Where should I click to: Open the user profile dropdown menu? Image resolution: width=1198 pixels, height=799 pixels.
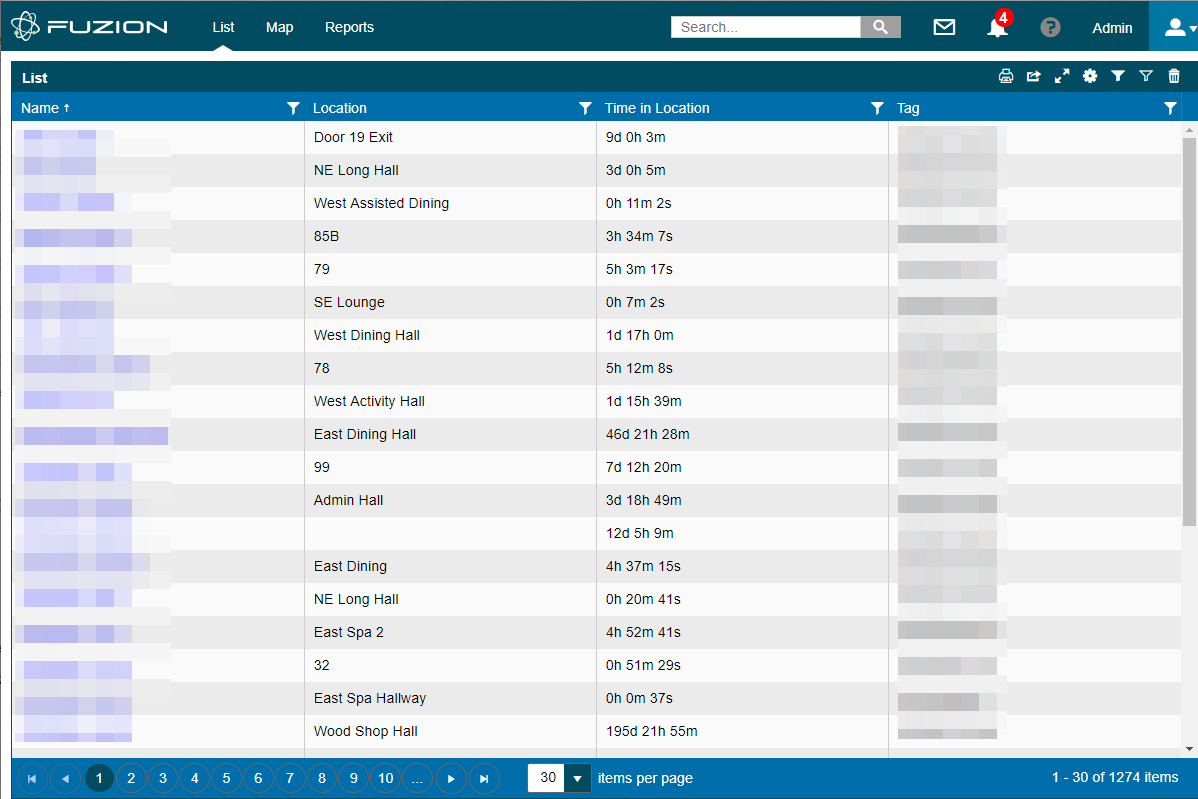(x=1174, y=27)
